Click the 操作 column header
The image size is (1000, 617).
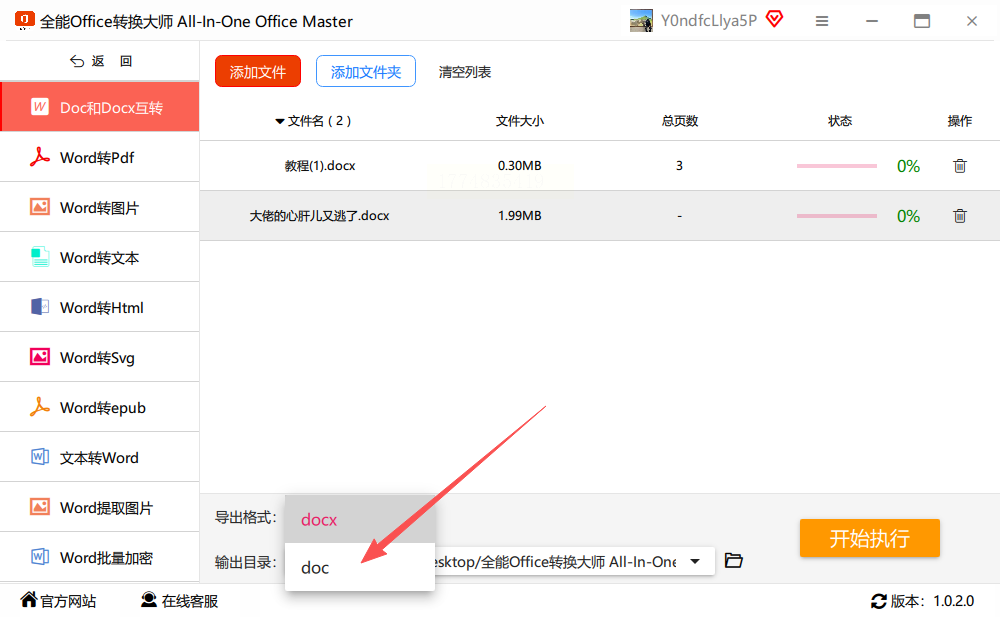(959, 121)
